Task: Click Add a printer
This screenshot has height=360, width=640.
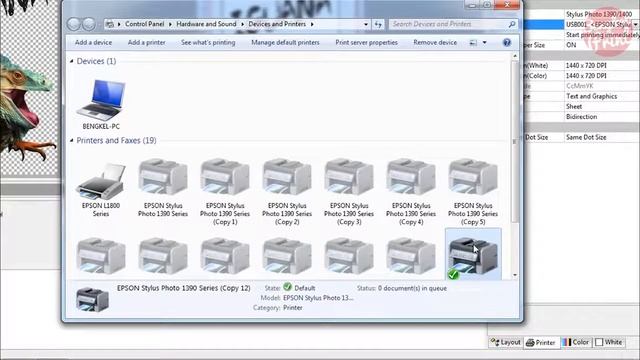Action: click(x=147, y=42)
